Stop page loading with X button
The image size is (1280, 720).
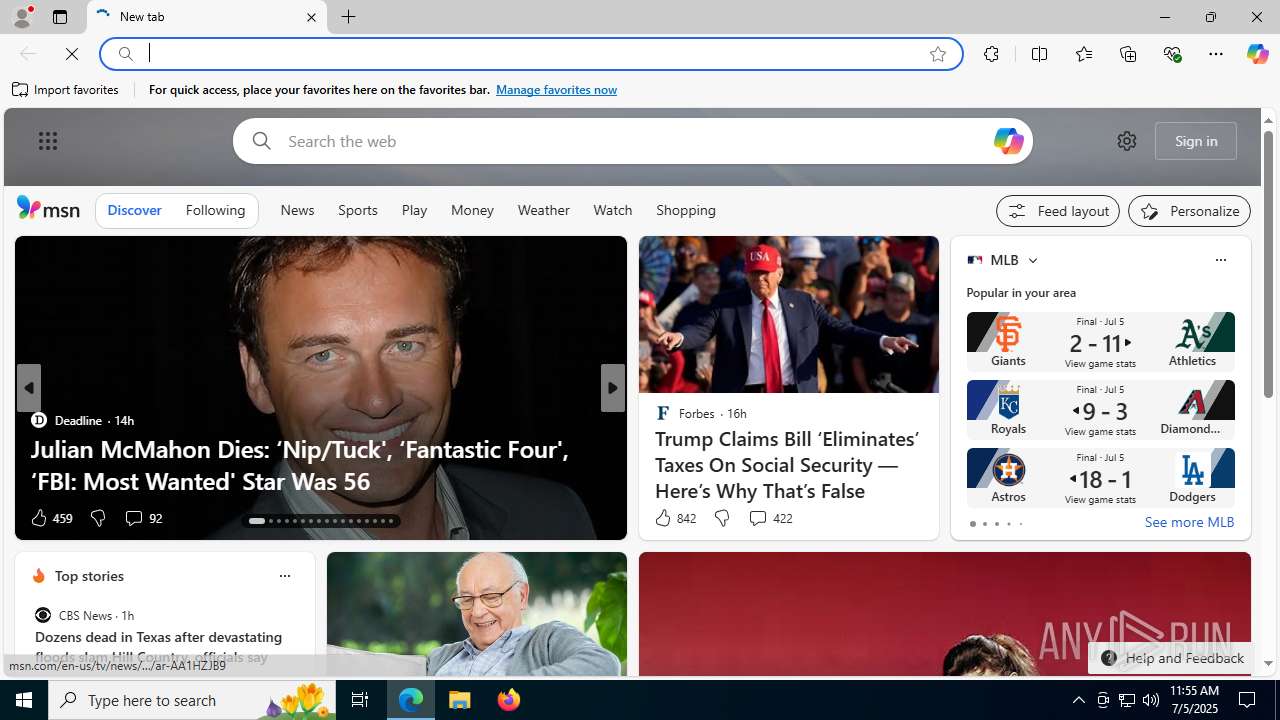[72, 54]
